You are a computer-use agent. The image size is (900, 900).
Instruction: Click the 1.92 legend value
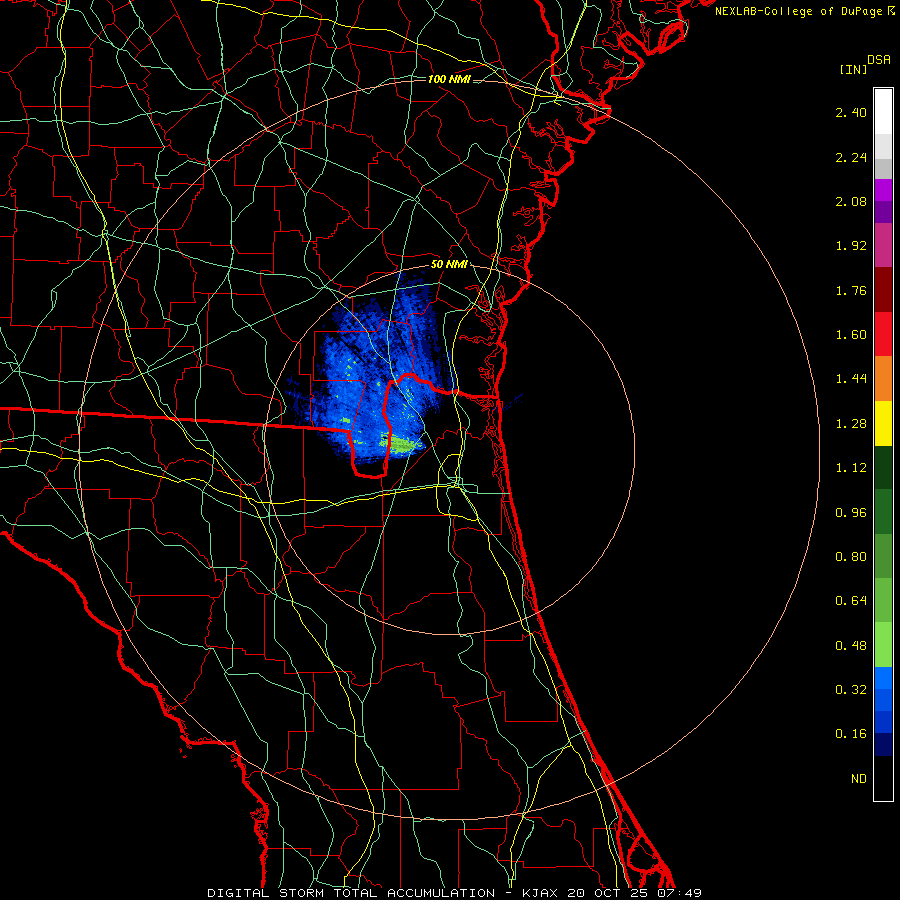[851, 246]
